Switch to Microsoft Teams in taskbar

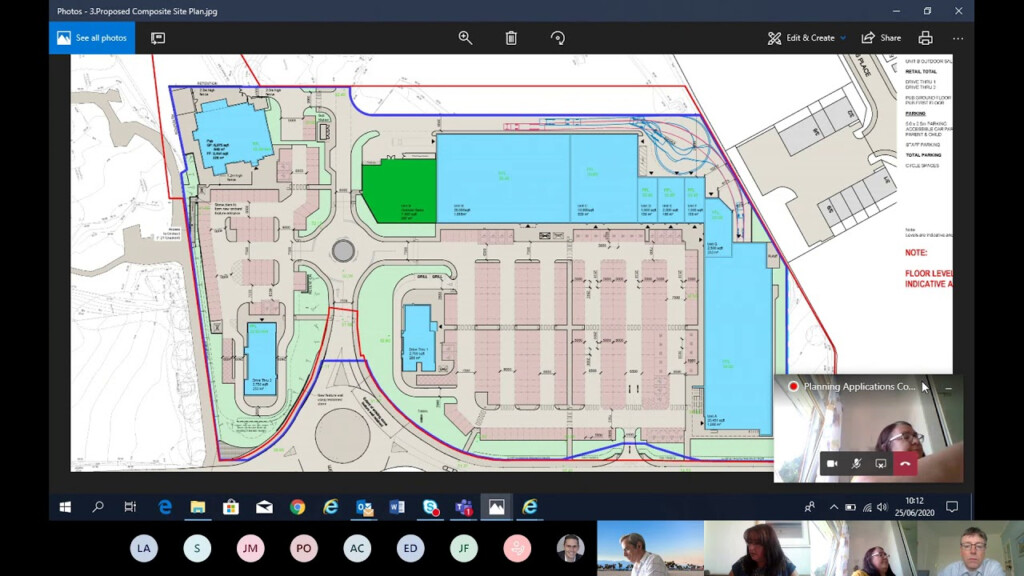[464, 507]
